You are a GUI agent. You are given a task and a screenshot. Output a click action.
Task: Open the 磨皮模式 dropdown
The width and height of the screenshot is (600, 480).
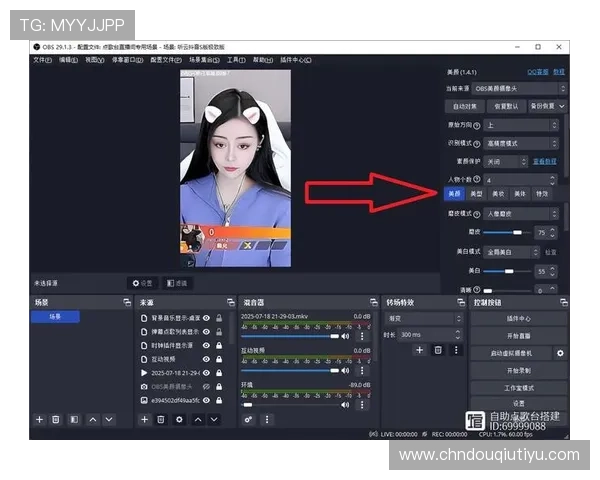pyautogui.click(x=521, y=214)
